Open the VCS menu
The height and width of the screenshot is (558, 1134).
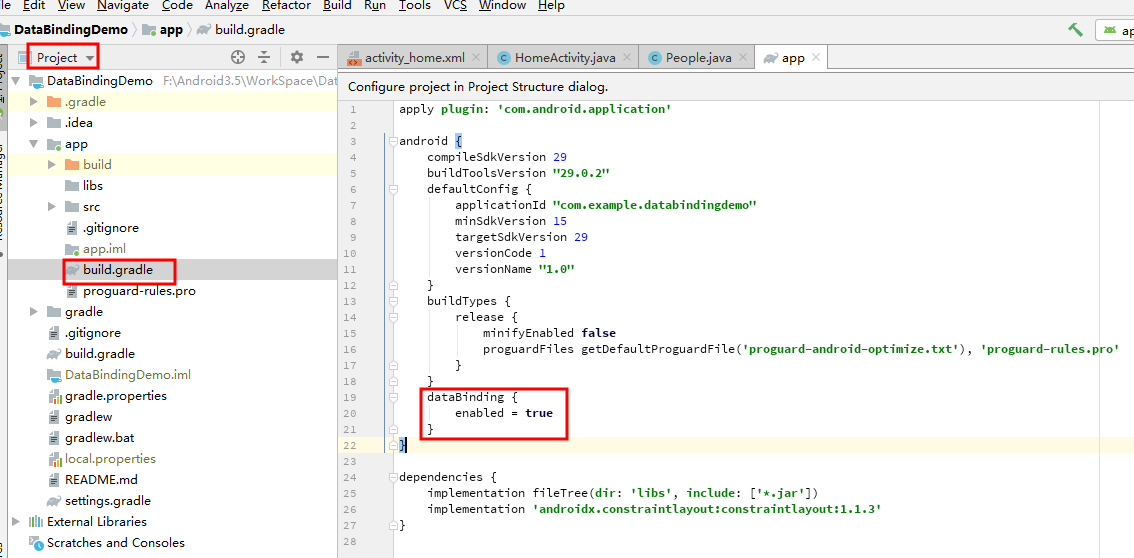(455, 6)
